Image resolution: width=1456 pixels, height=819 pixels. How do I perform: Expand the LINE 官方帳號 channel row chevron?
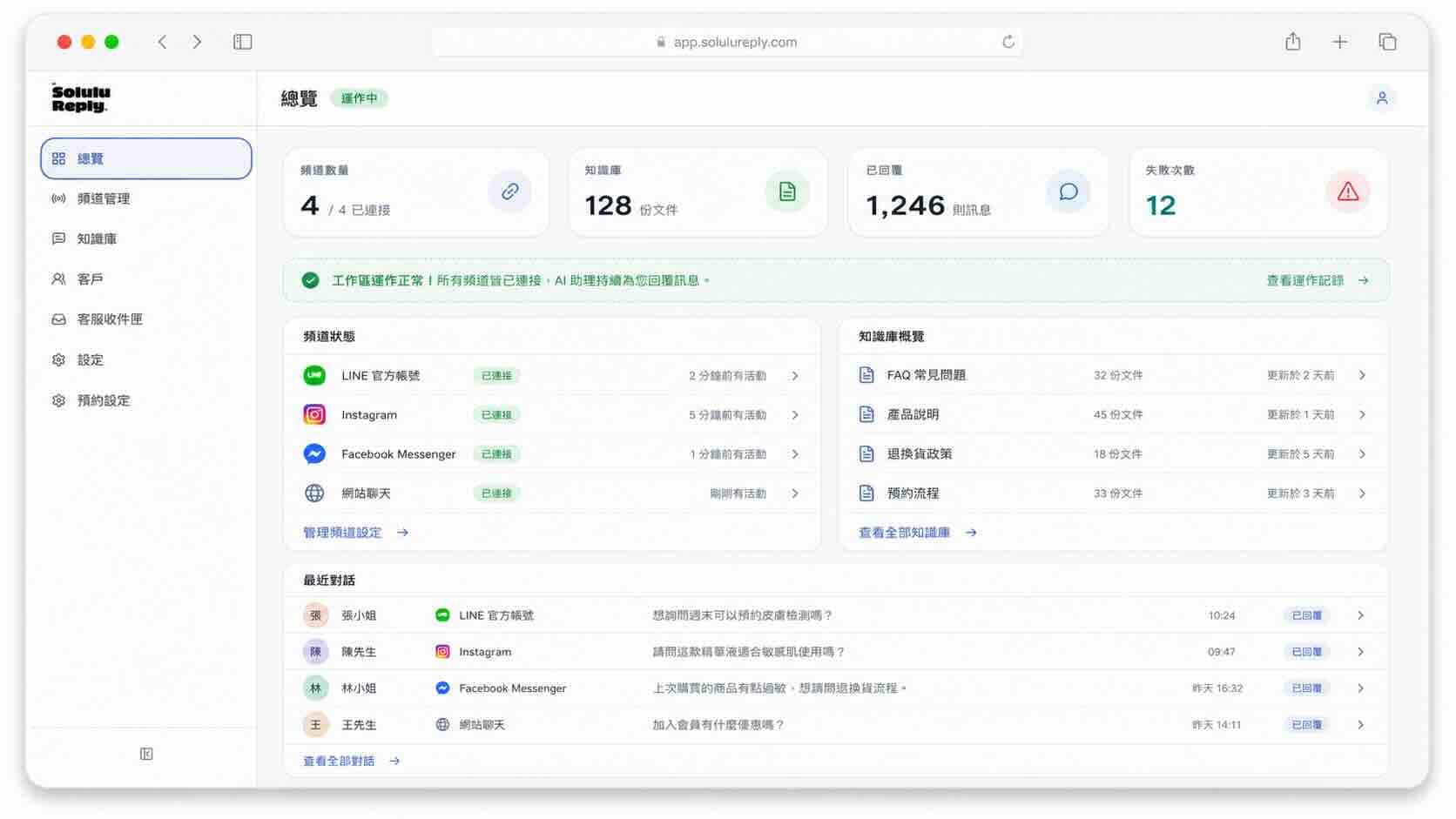coord(795,376)
